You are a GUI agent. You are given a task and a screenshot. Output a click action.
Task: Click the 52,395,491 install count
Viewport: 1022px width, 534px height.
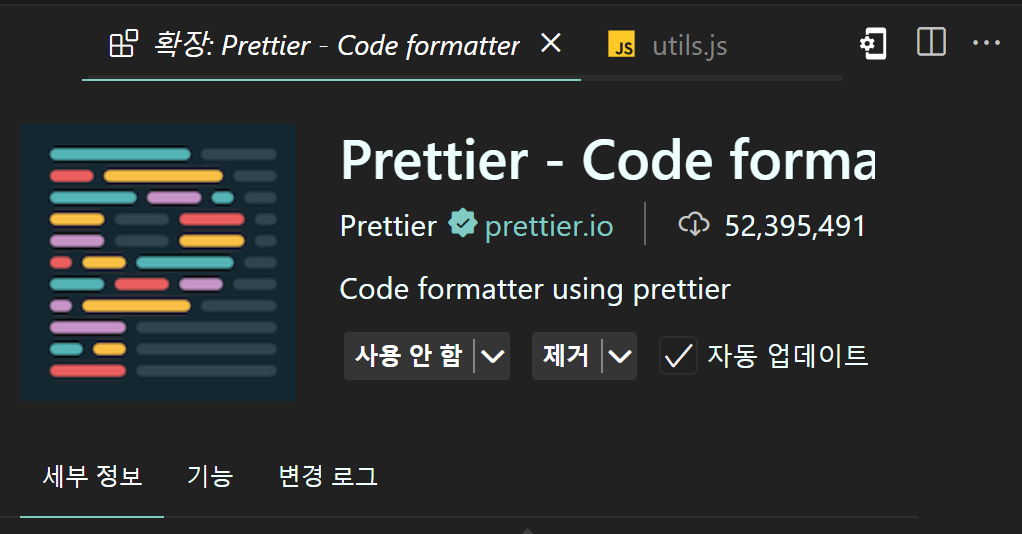795,226
